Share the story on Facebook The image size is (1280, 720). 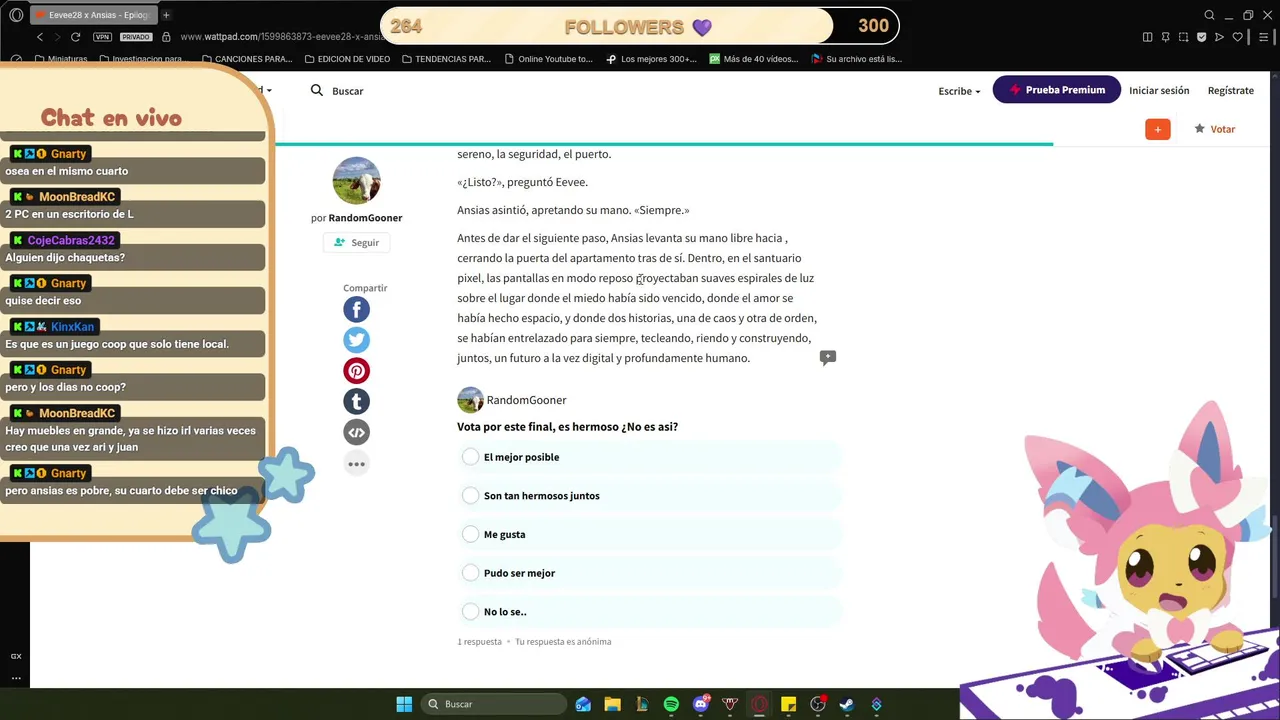point(356,309)
